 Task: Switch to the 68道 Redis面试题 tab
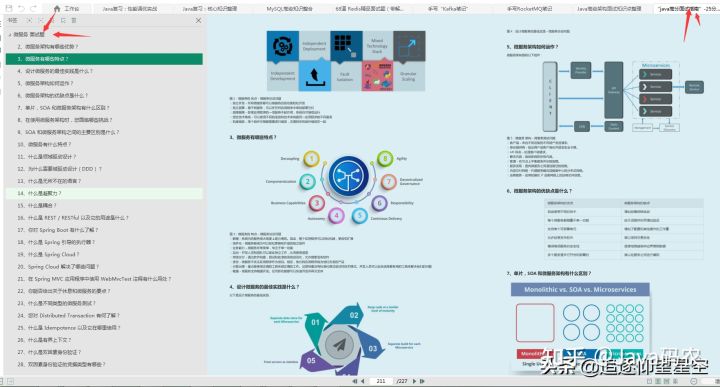pos(369,9)
